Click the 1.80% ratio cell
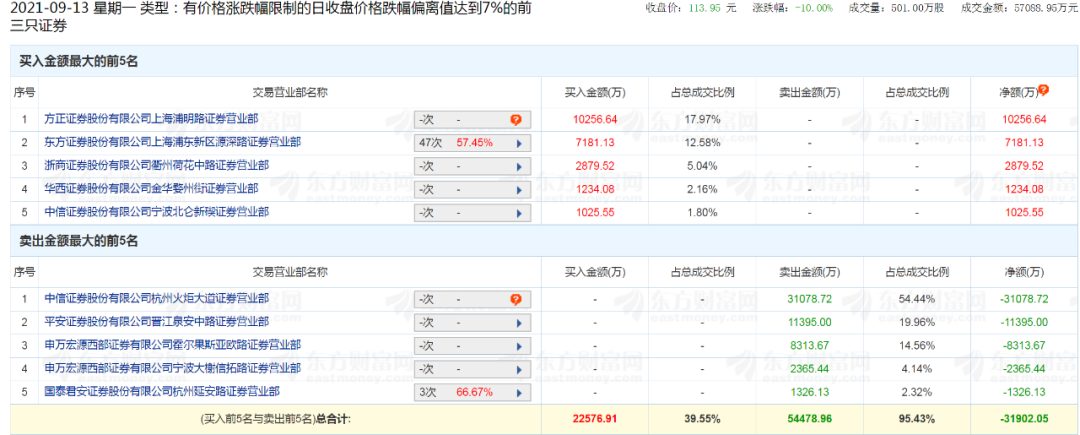This screenshot has width=1080, height=435. (x=703, y=213)
